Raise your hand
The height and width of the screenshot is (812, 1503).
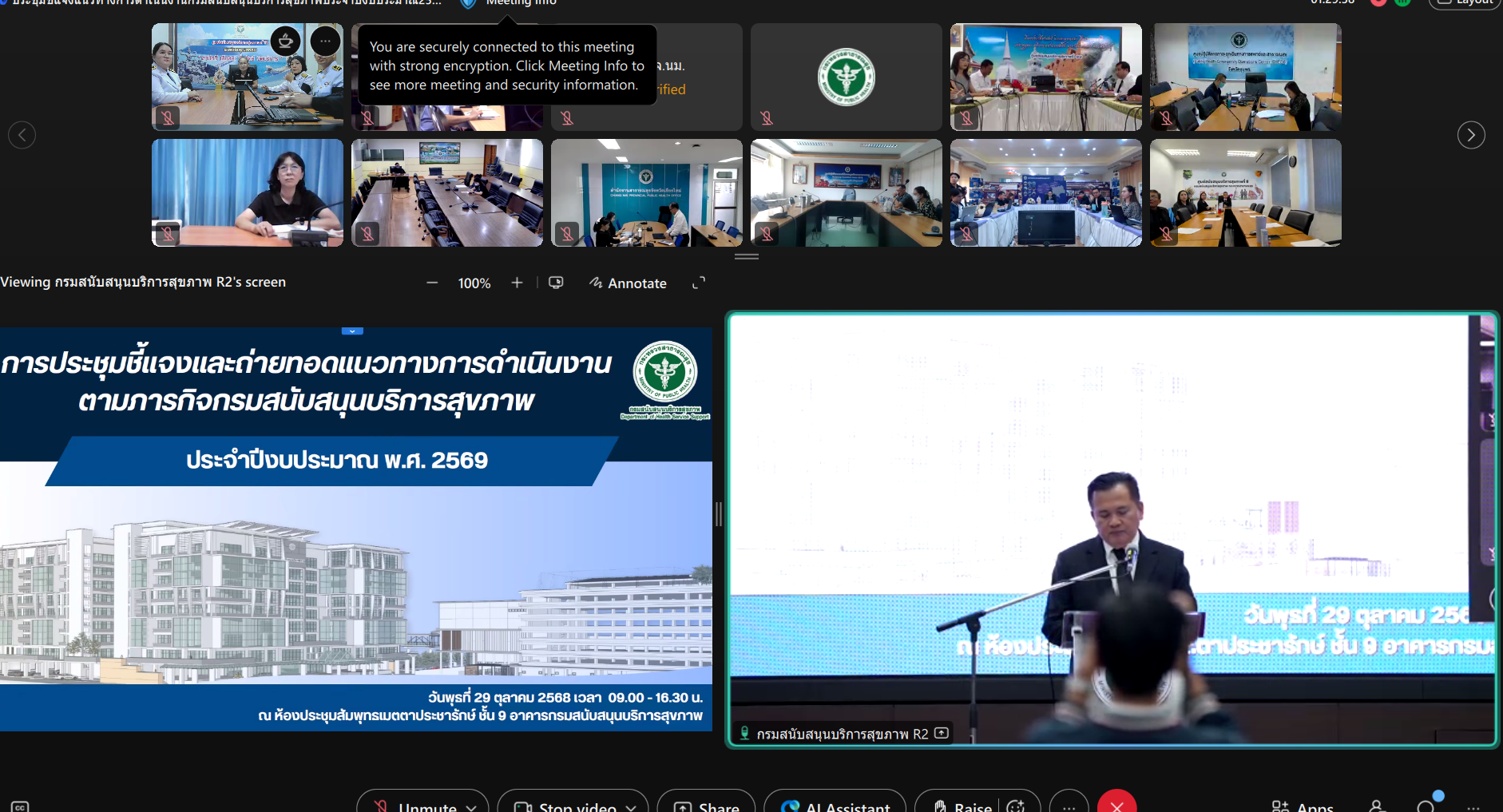point(962,805)
